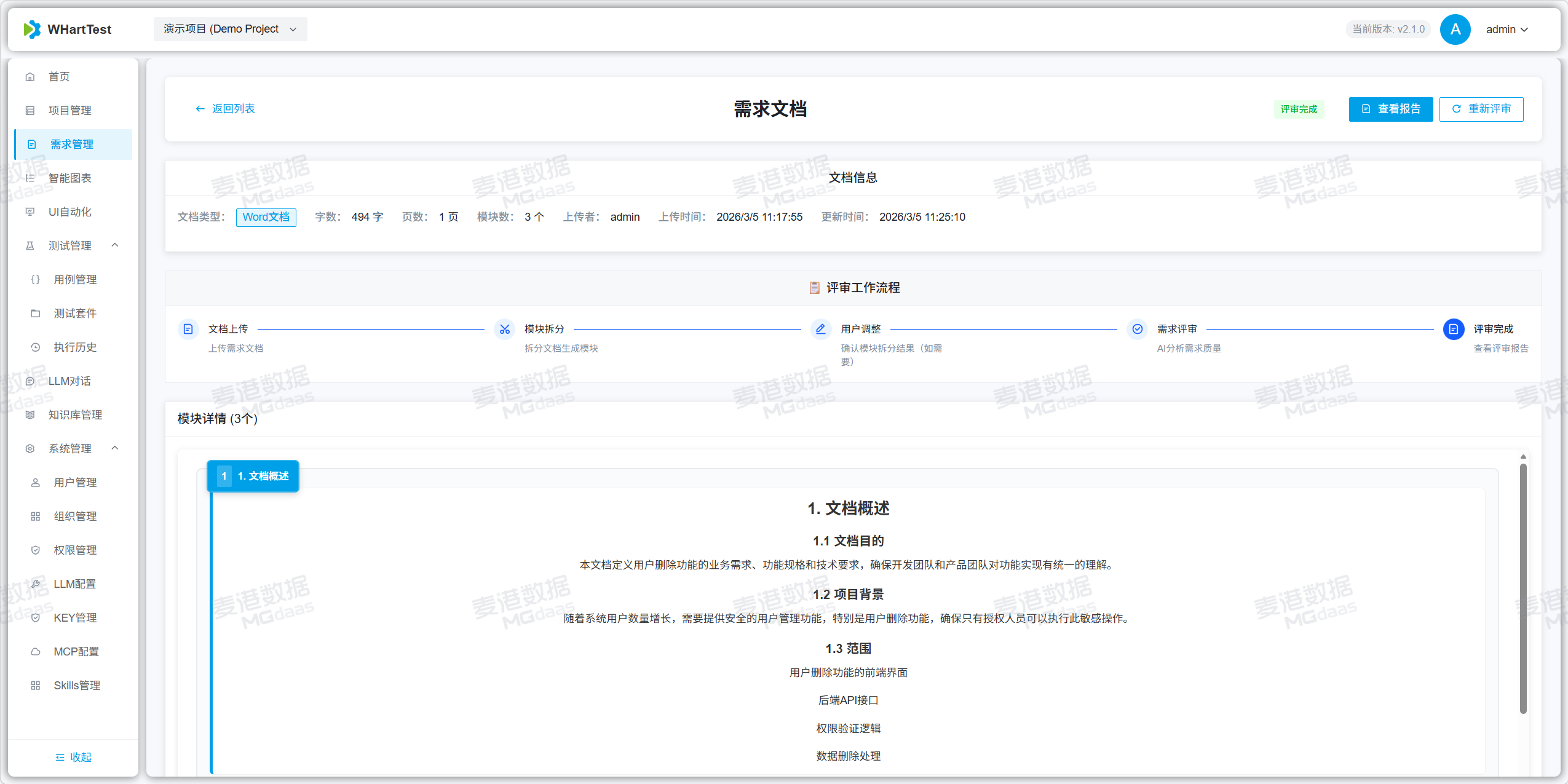
Task: Click the 文档上传 workflow step icon
Action: pos(188,329)
